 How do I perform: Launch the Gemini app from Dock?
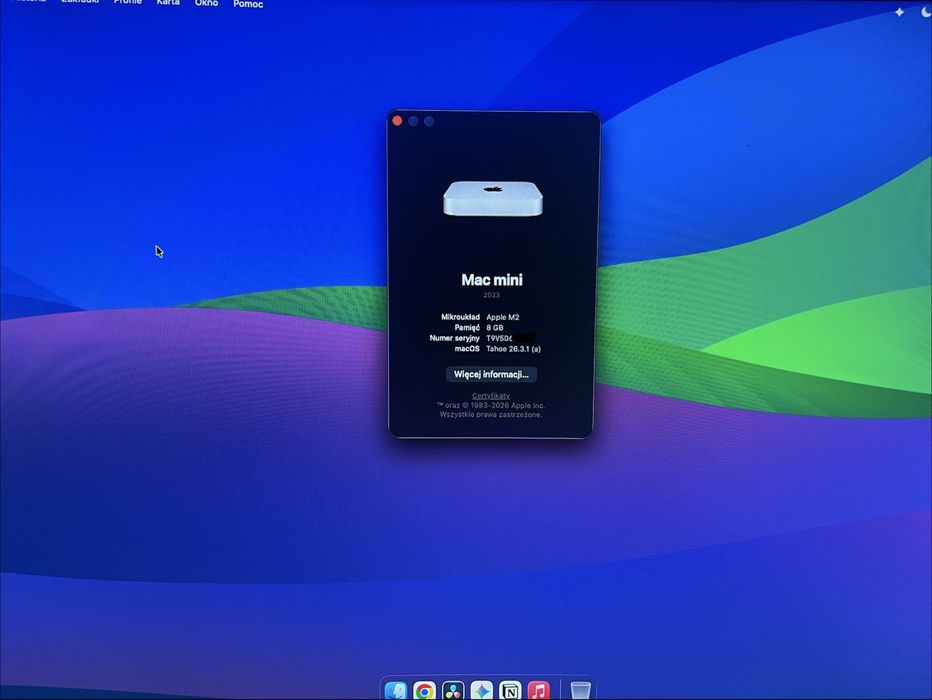tap(481, 691)
